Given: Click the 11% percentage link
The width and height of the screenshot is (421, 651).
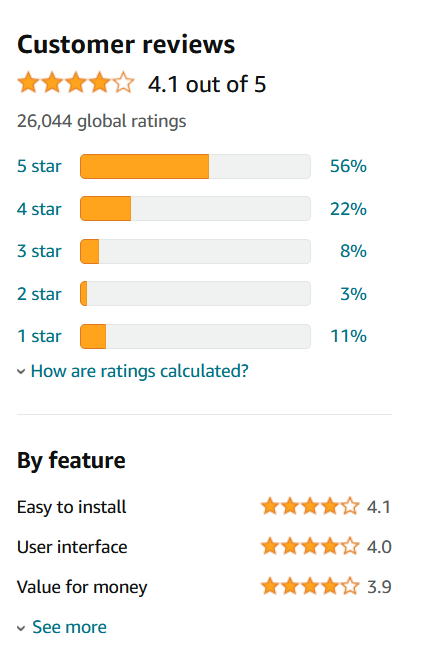Looking at the screenshot, I should 348,336.
